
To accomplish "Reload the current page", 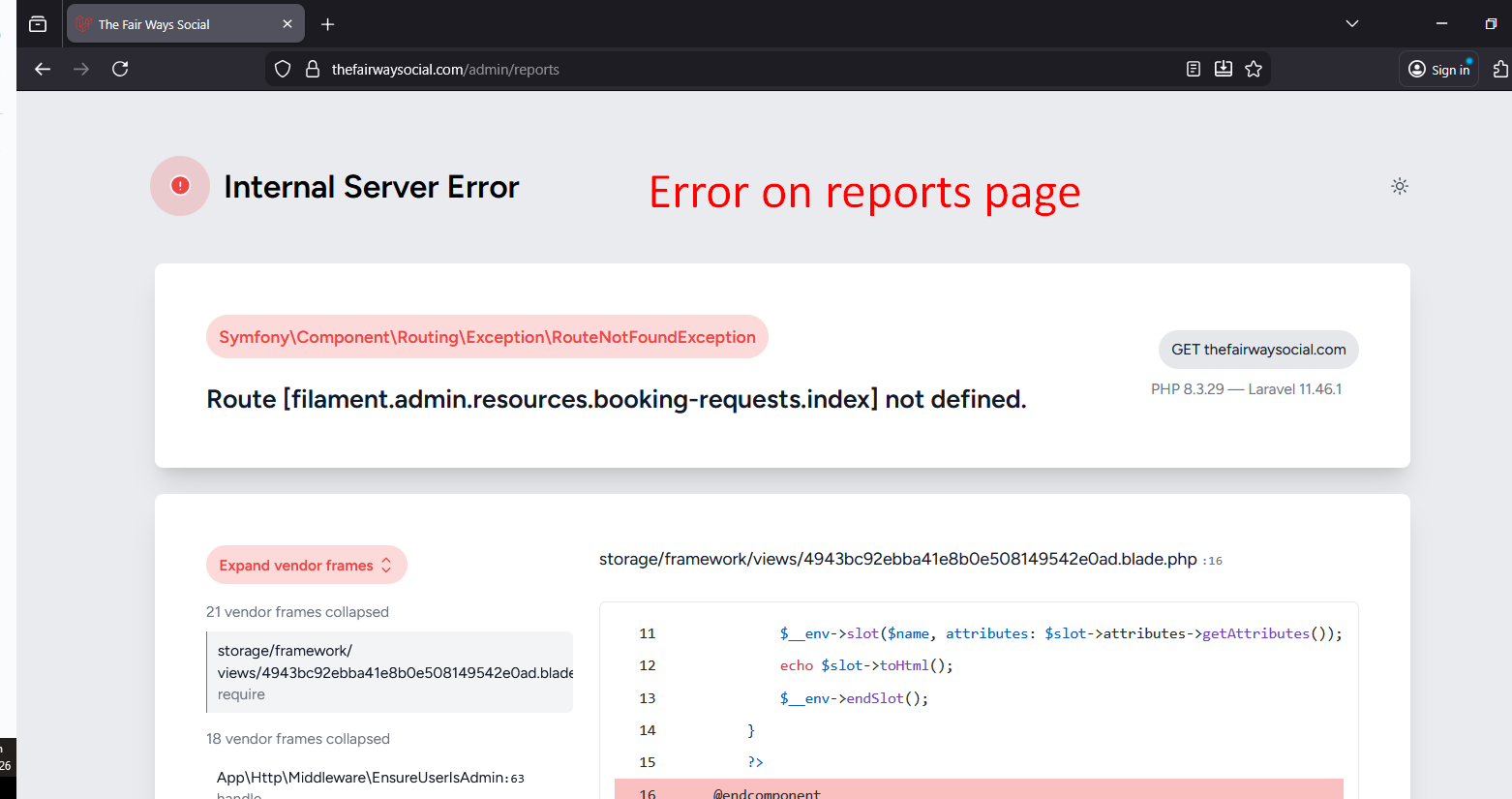I will tap(120, 69).
